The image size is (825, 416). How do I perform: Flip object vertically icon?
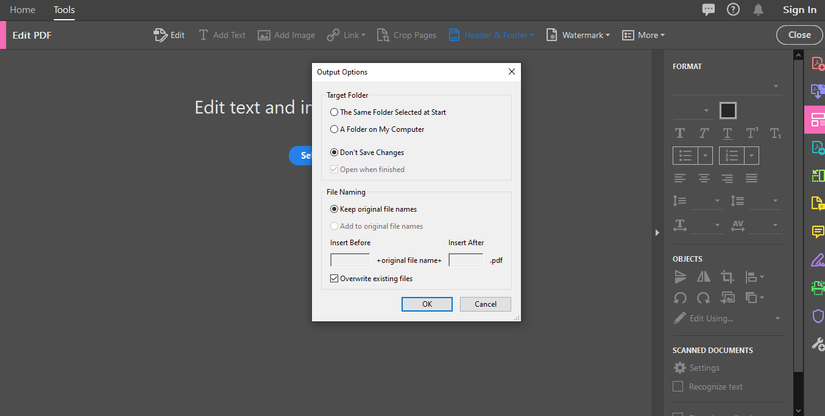(x=680, y=277)
